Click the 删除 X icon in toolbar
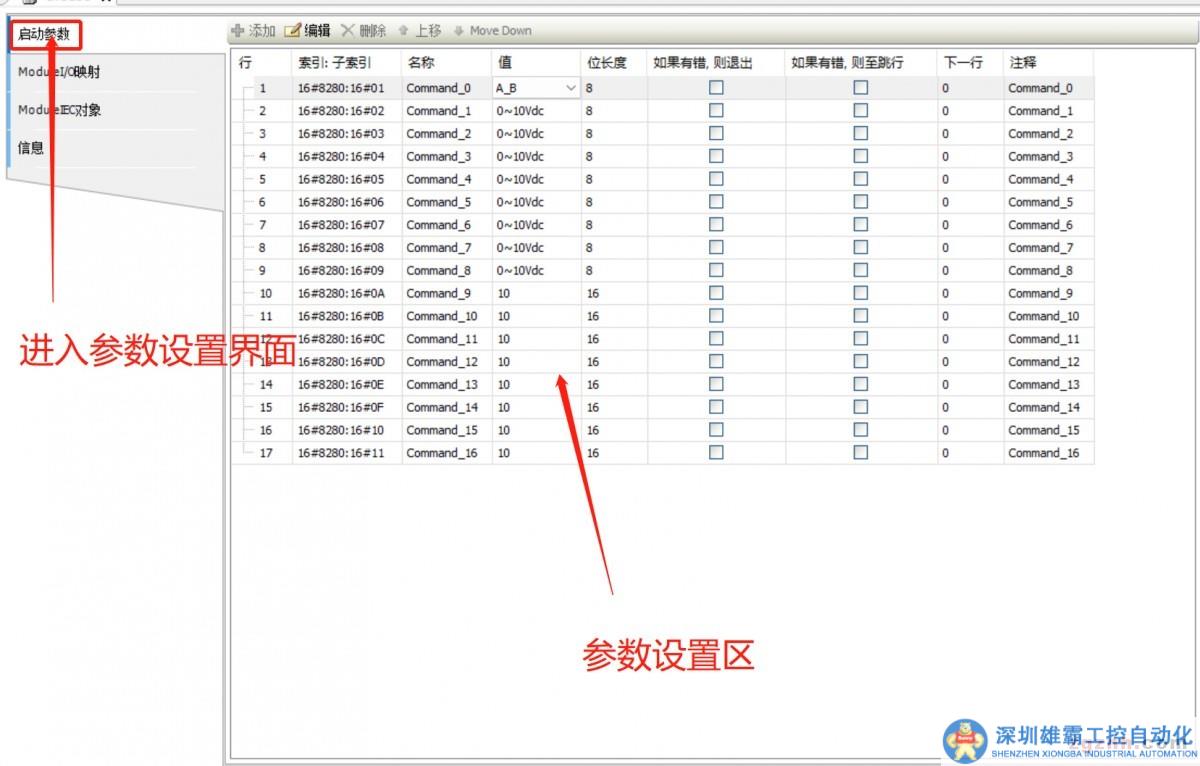 (348, 31)
